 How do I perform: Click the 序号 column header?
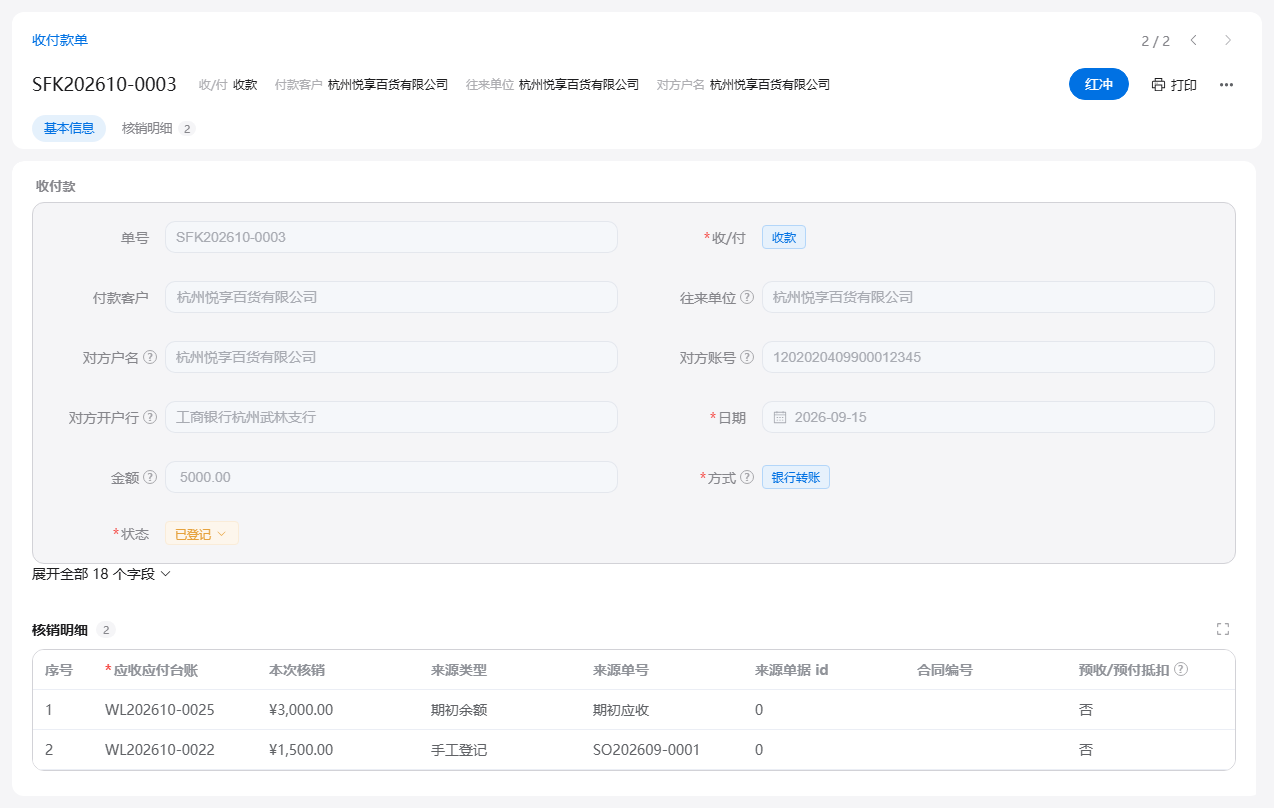click(x=59, y=670)
